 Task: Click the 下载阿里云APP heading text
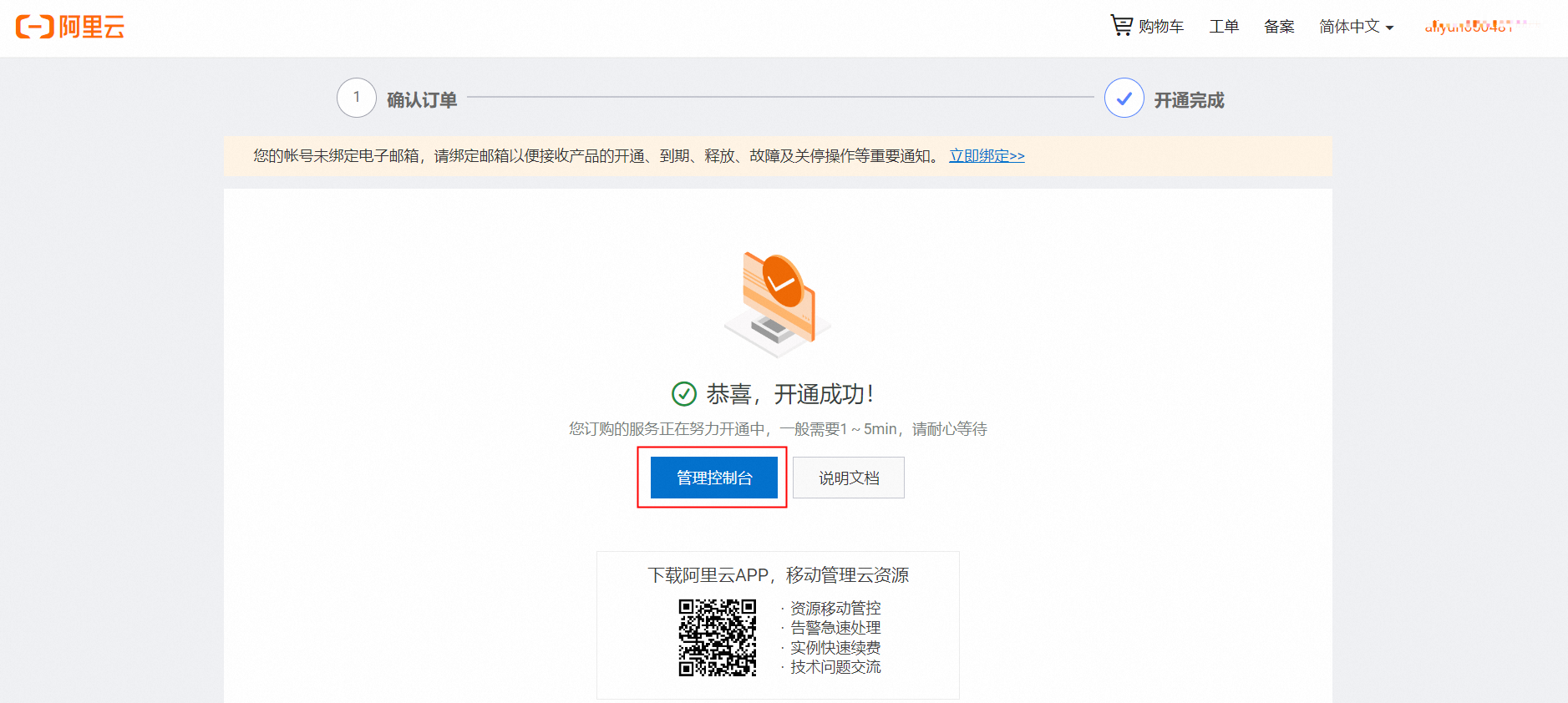click(x=778, y=575)
